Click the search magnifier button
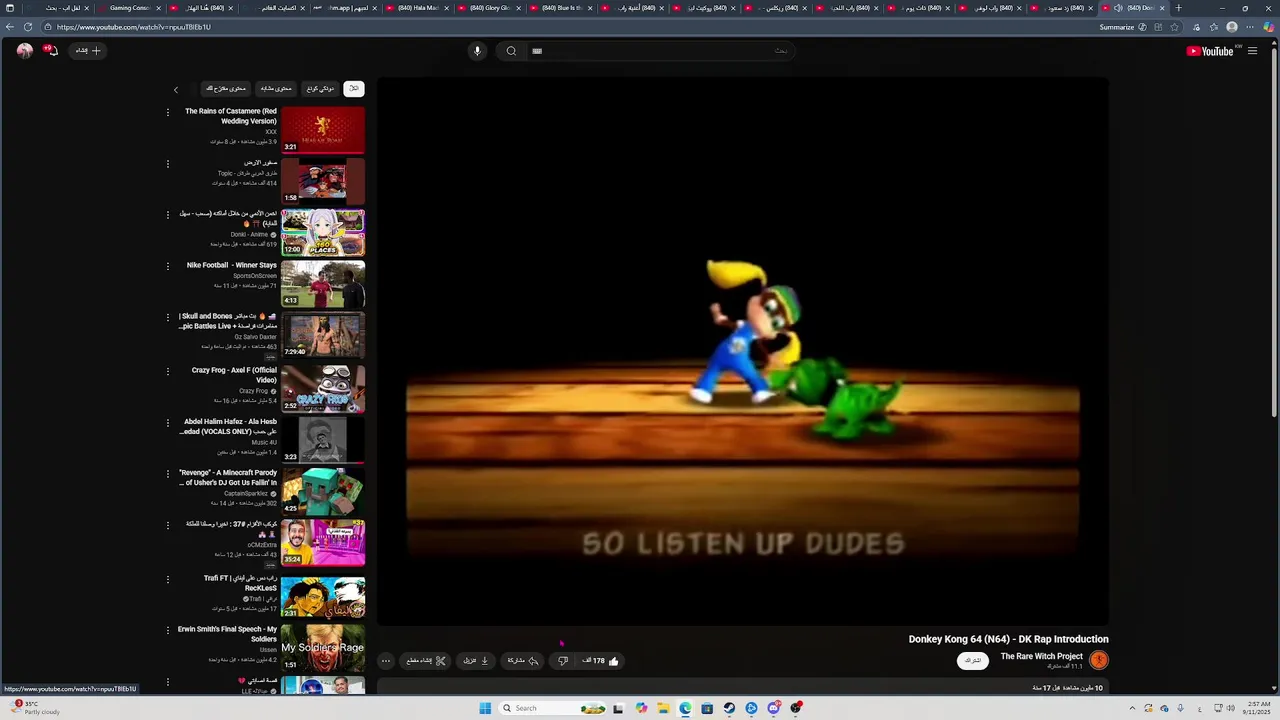This screenshot has width=1280, height=720. click(x=511, y=51)
